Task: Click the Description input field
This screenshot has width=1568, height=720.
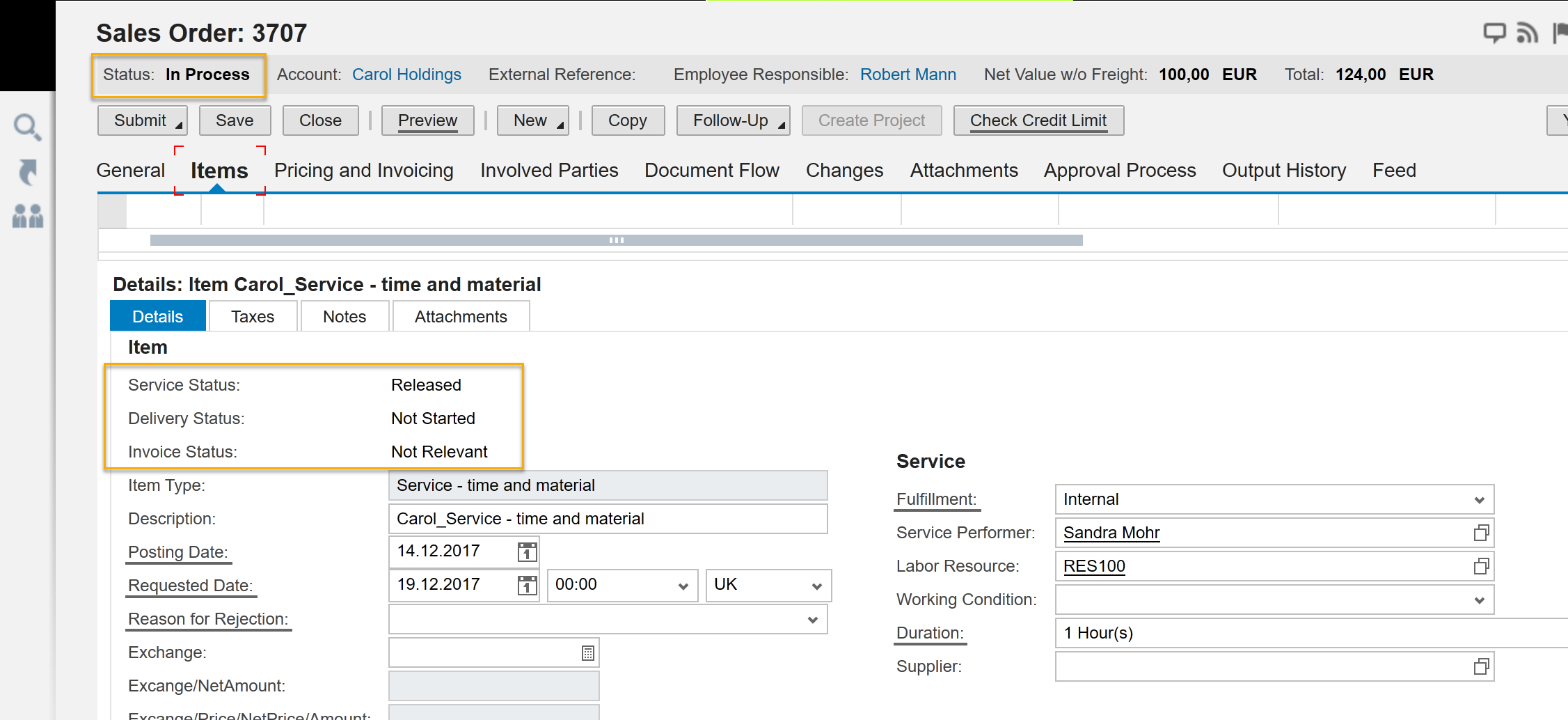Action: (608, 519)
